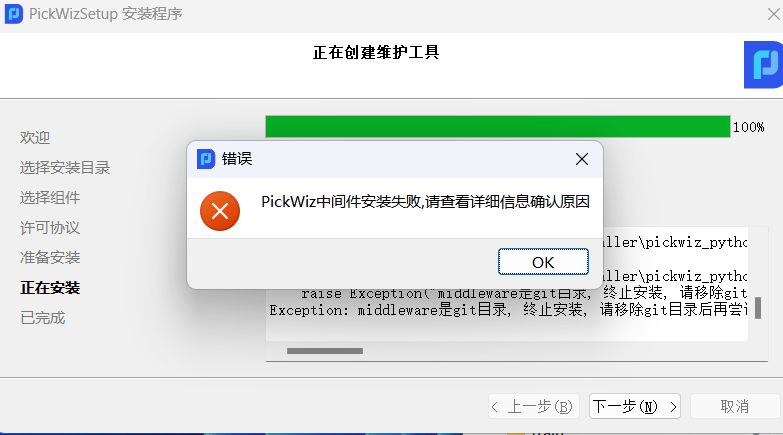Select the 许可协议 step
Screen dimensions: 783x435
click(50, 227)
